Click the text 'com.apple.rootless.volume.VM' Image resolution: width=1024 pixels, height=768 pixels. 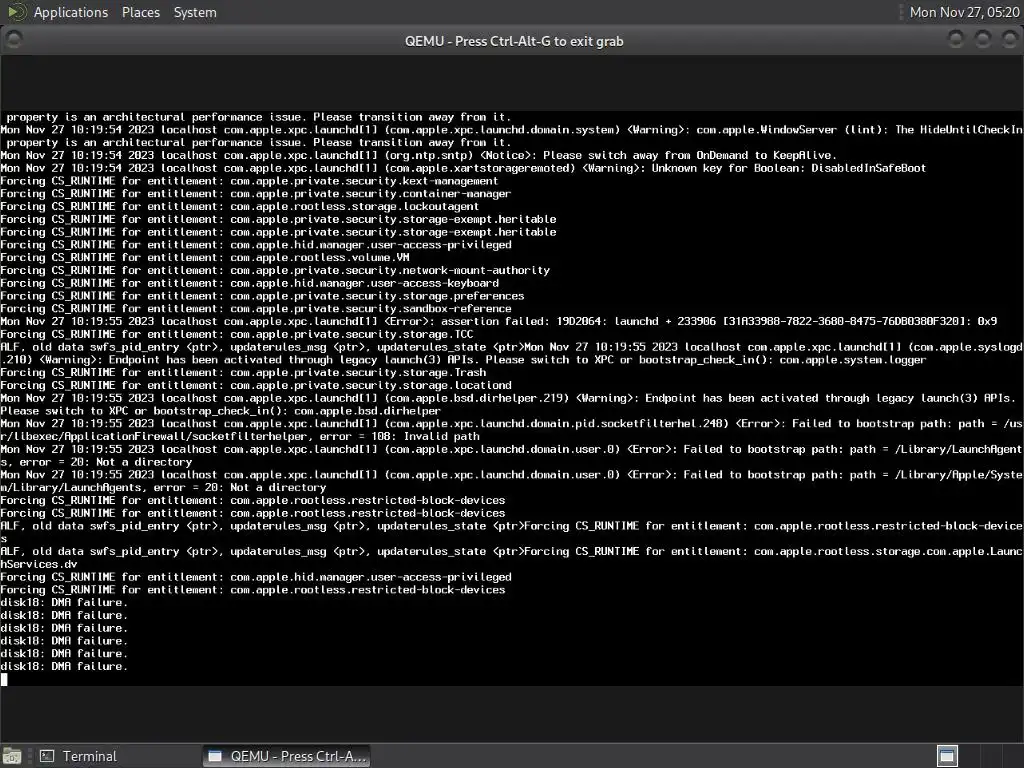coord(319,257)
